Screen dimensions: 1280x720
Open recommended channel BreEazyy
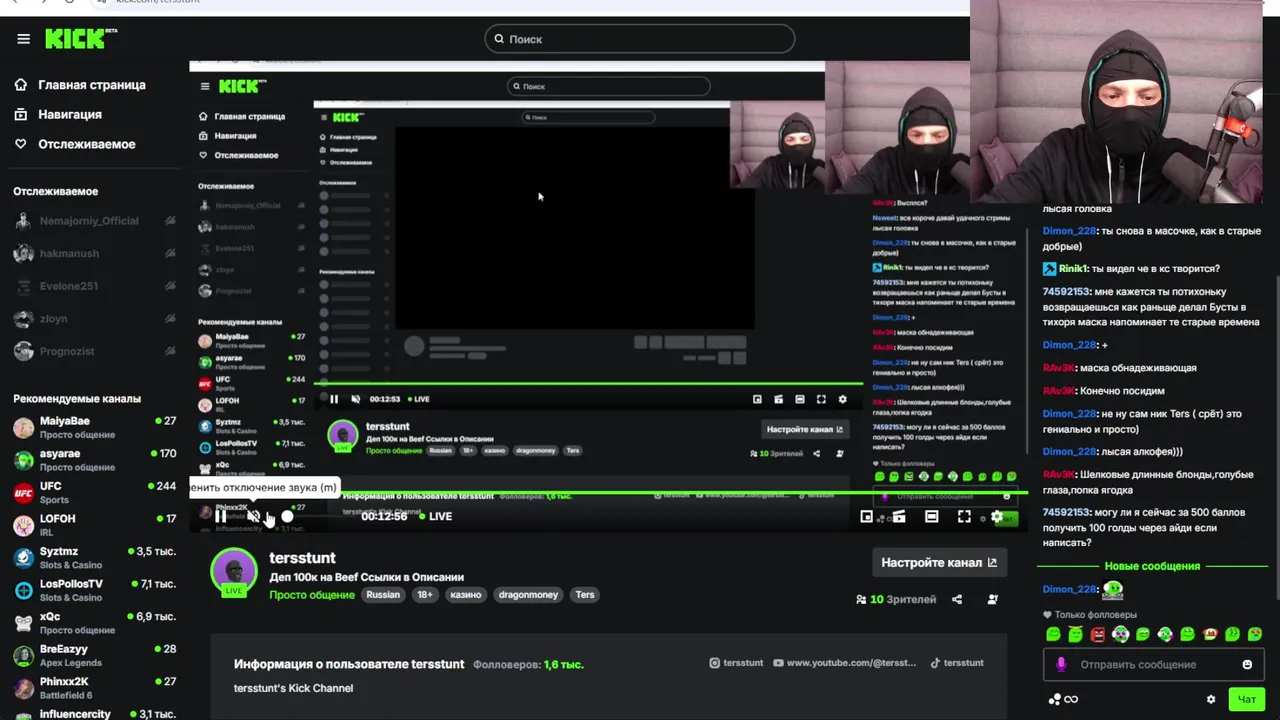tap(94, 655)
